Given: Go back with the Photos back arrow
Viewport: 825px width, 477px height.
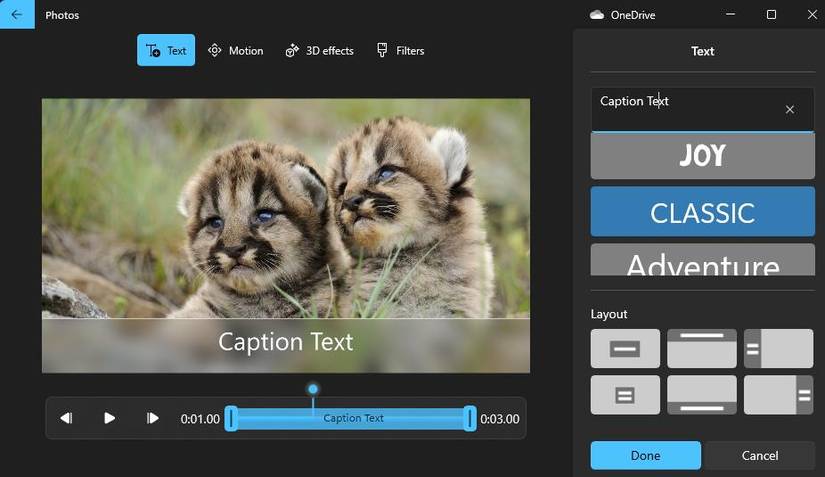Looking at the screenshot, I should [17, 14].
